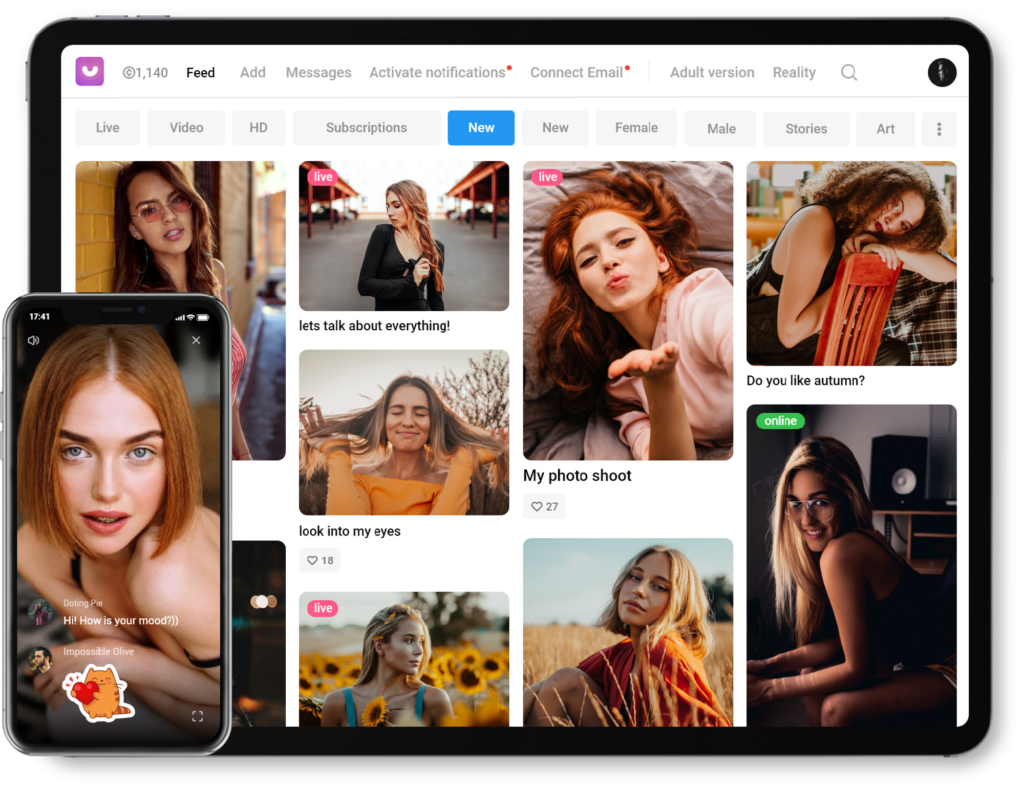Viewport: 1024px width, 789px height.
Task: Open the three-dot more filters menu
Action: [x=939, y=129]
